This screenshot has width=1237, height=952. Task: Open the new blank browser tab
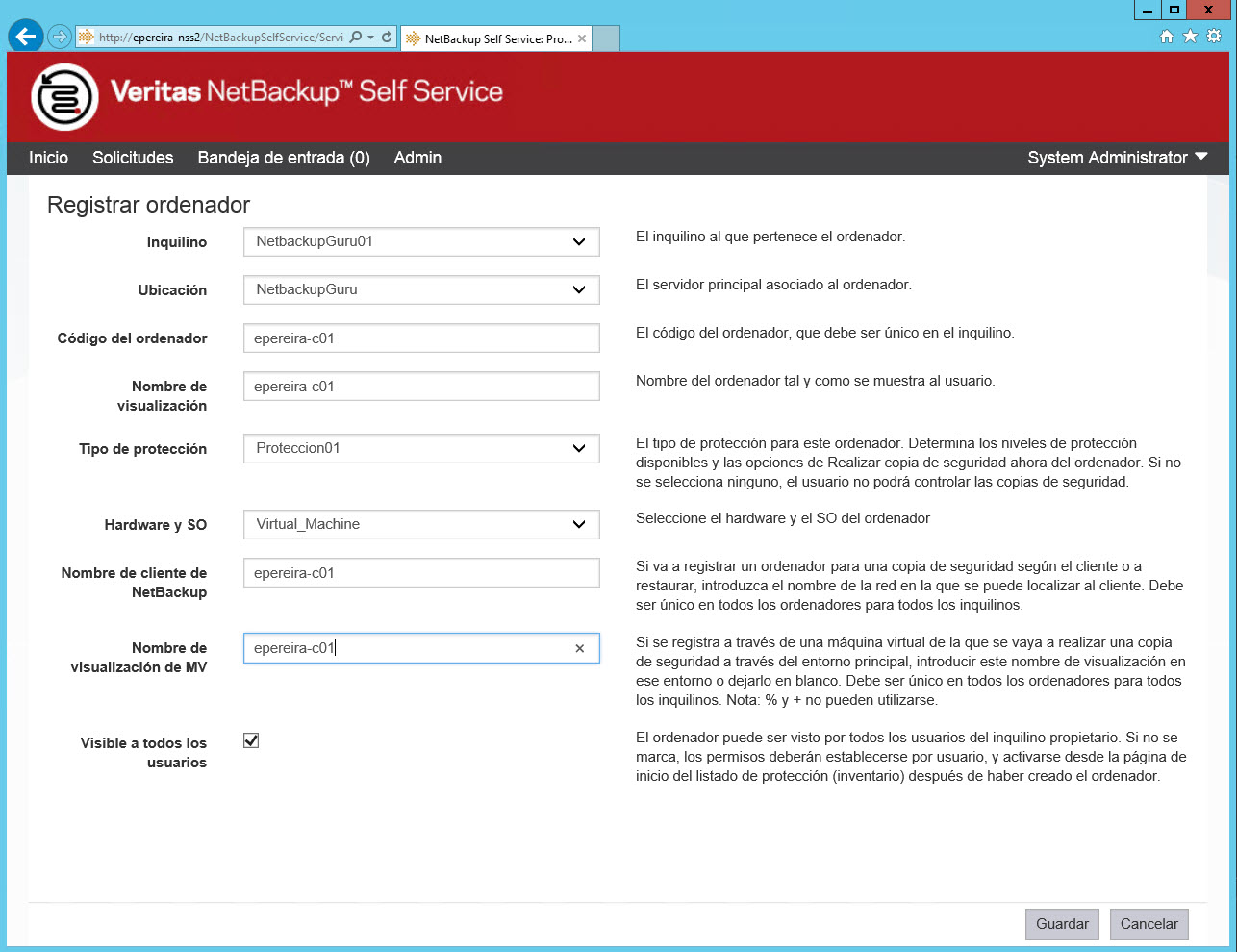[606, 38]
